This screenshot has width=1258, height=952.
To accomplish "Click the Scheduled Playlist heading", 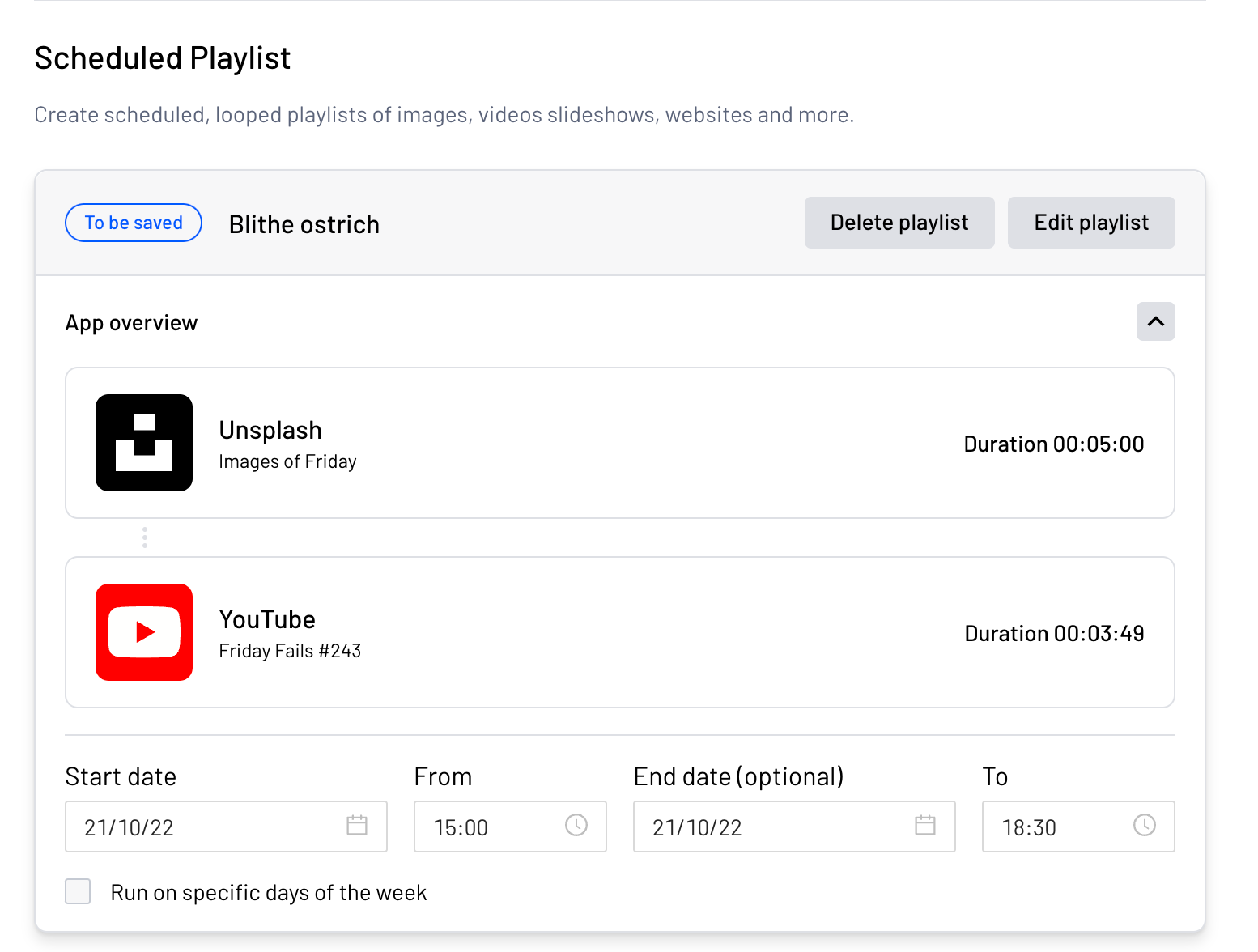I will click(x=163, y=58).
